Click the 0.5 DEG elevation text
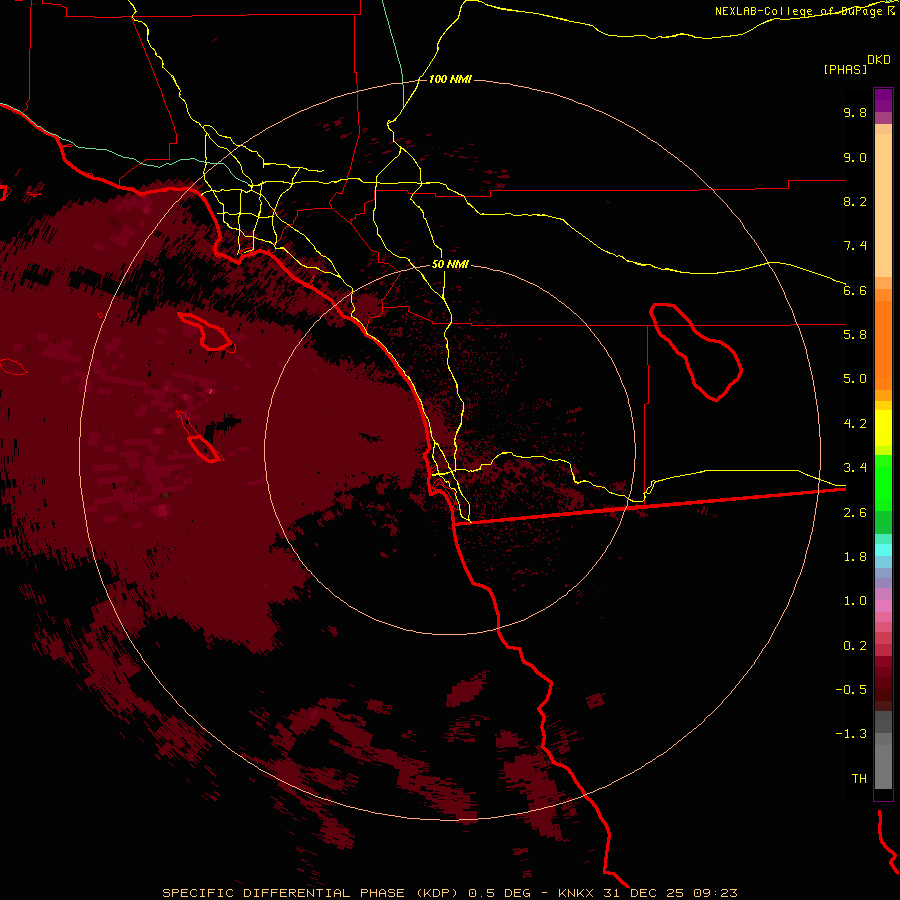 (x=499, y=893)
